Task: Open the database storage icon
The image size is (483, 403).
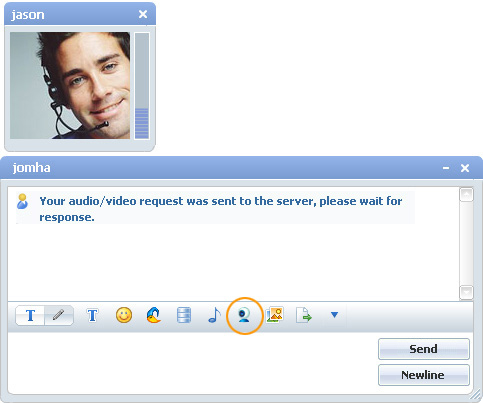Action: pos(184,315)
